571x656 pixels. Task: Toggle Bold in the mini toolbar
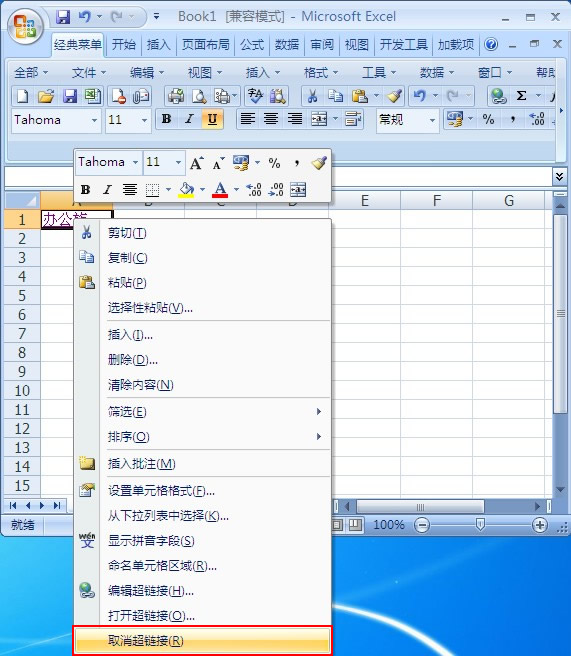85,190
